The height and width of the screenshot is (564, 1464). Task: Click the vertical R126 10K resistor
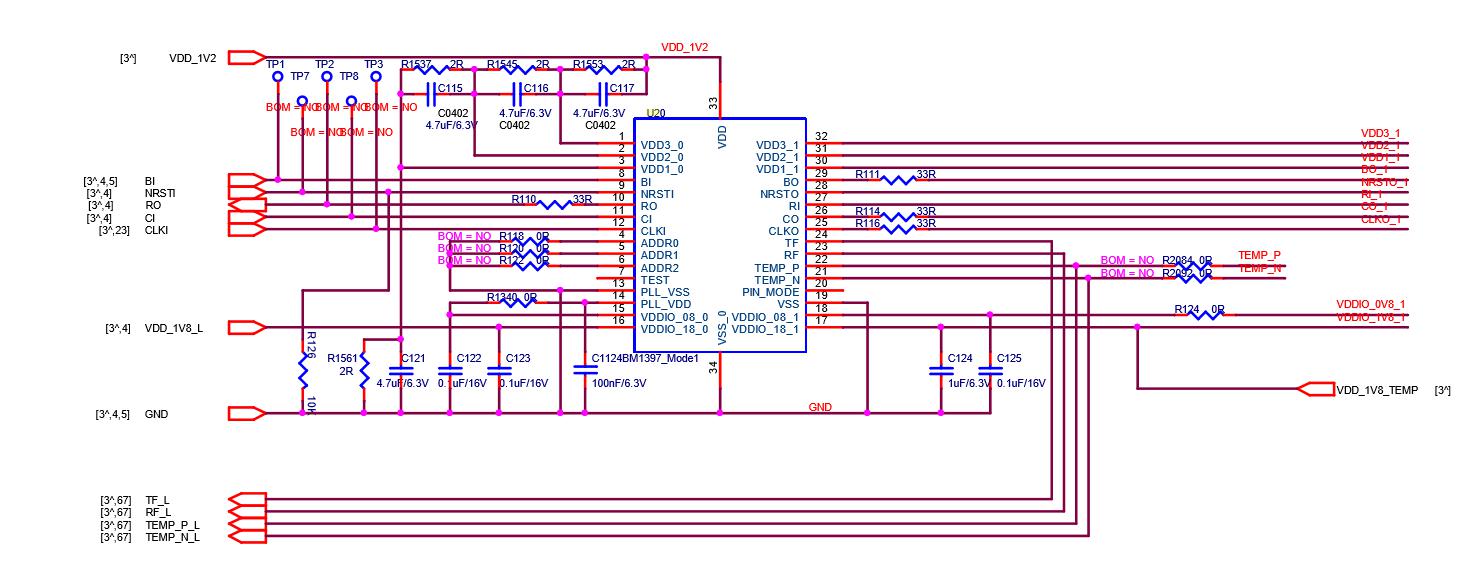coord(302,371)
